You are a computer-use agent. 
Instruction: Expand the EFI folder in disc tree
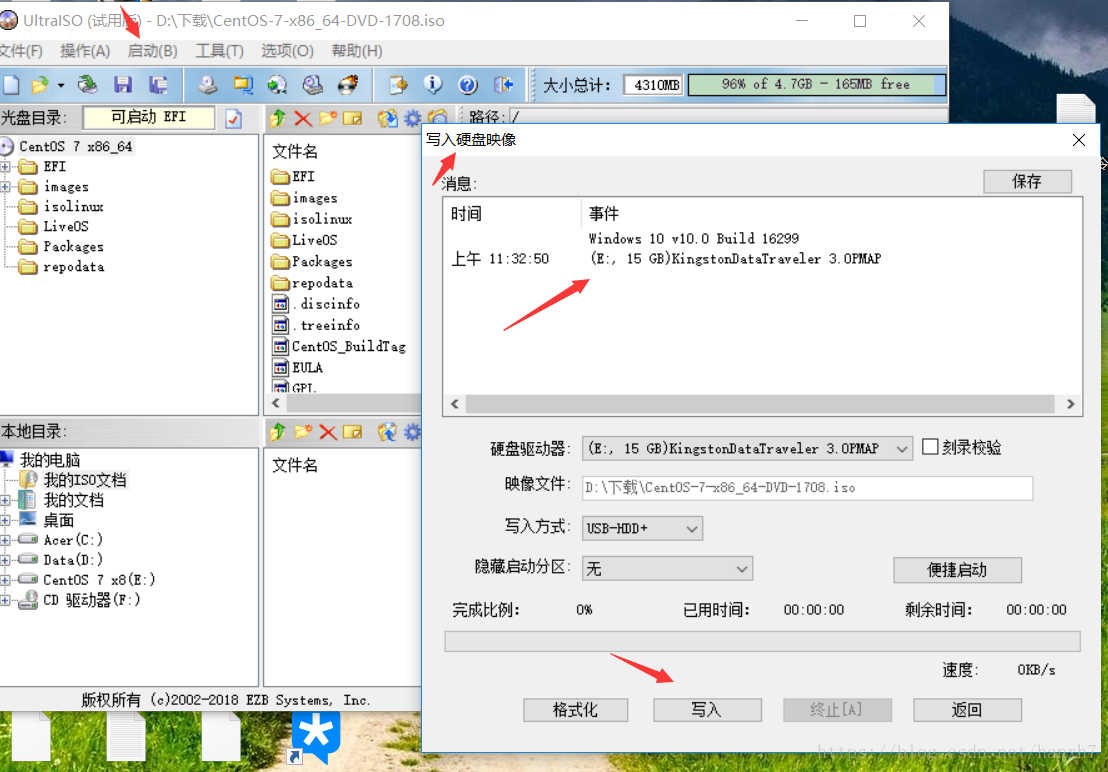[x=5, y=167]
